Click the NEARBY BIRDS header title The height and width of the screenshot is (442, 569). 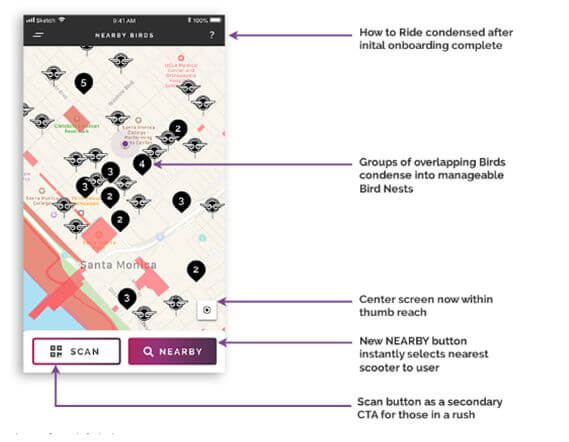tap(124, 36)
